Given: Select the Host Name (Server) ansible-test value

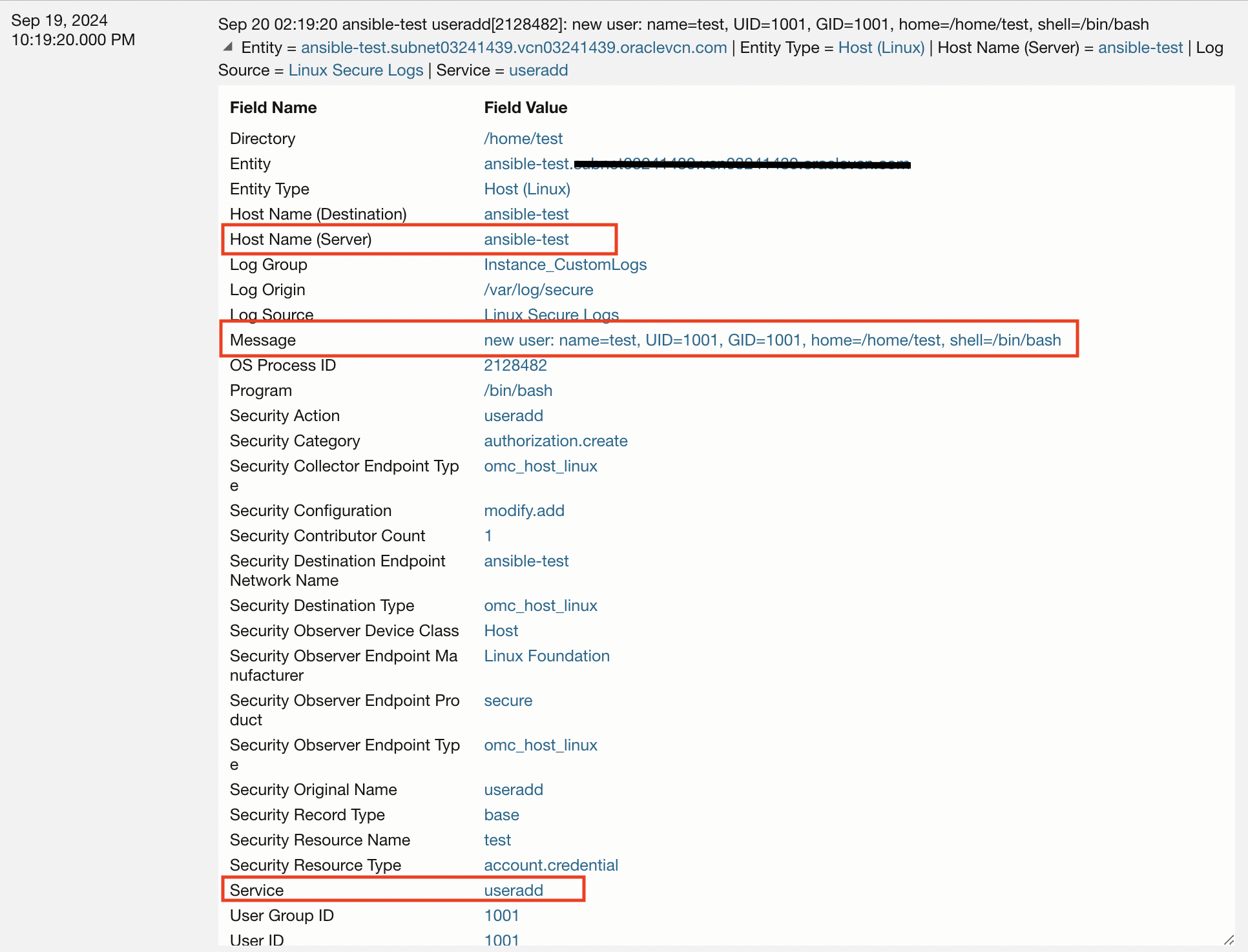Looking at the screenshot, I should (526, 240).
